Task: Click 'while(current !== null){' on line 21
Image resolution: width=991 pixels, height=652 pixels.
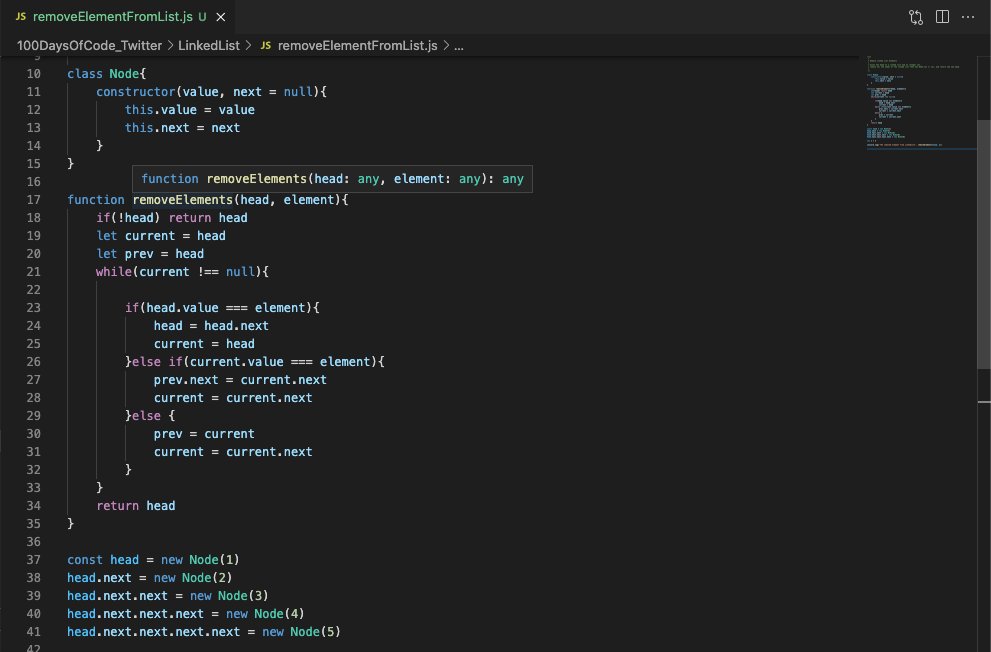Action: tap(183, 272)
